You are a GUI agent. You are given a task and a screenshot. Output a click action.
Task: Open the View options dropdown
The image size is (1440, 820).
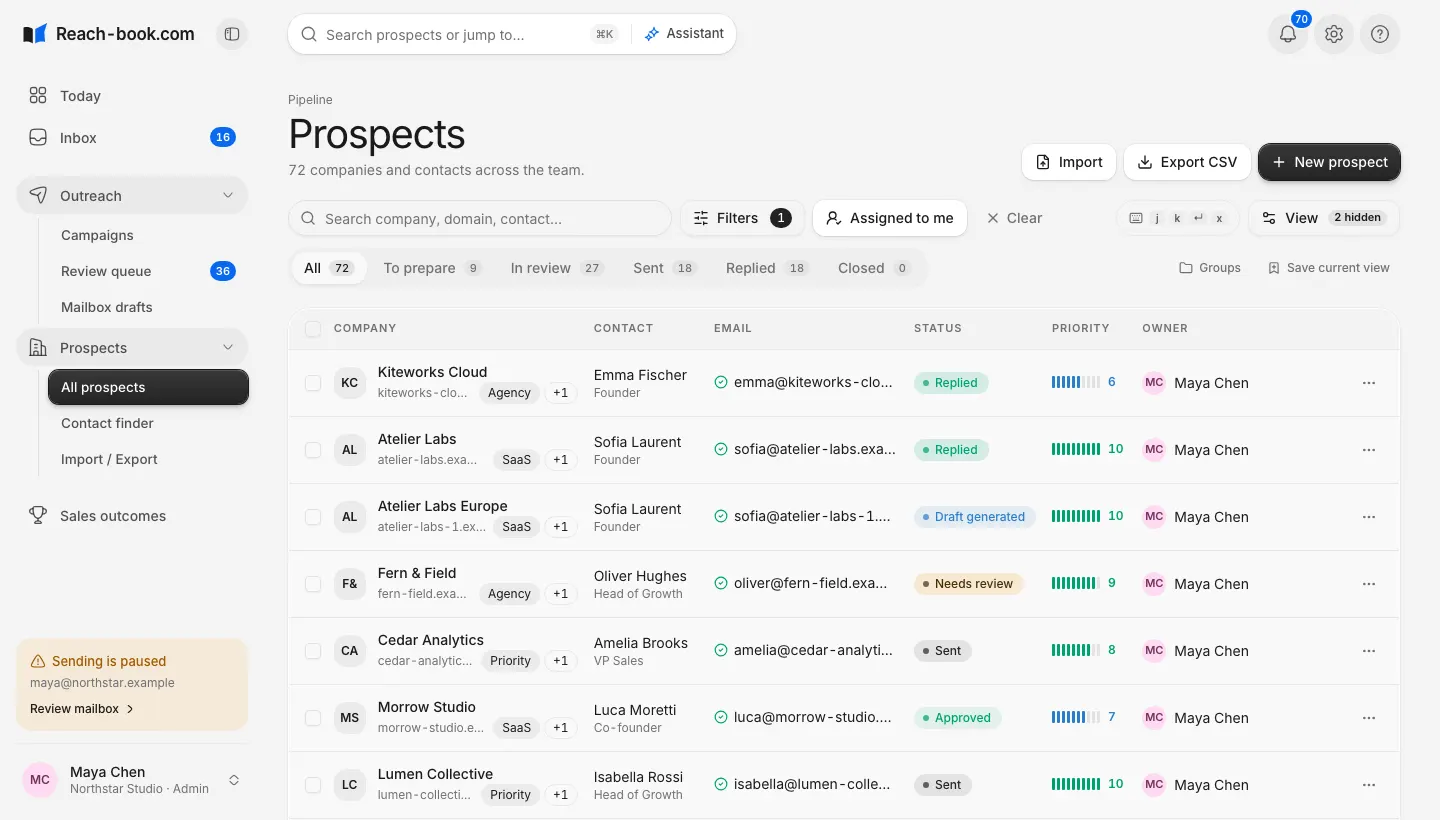[1324, 218]
